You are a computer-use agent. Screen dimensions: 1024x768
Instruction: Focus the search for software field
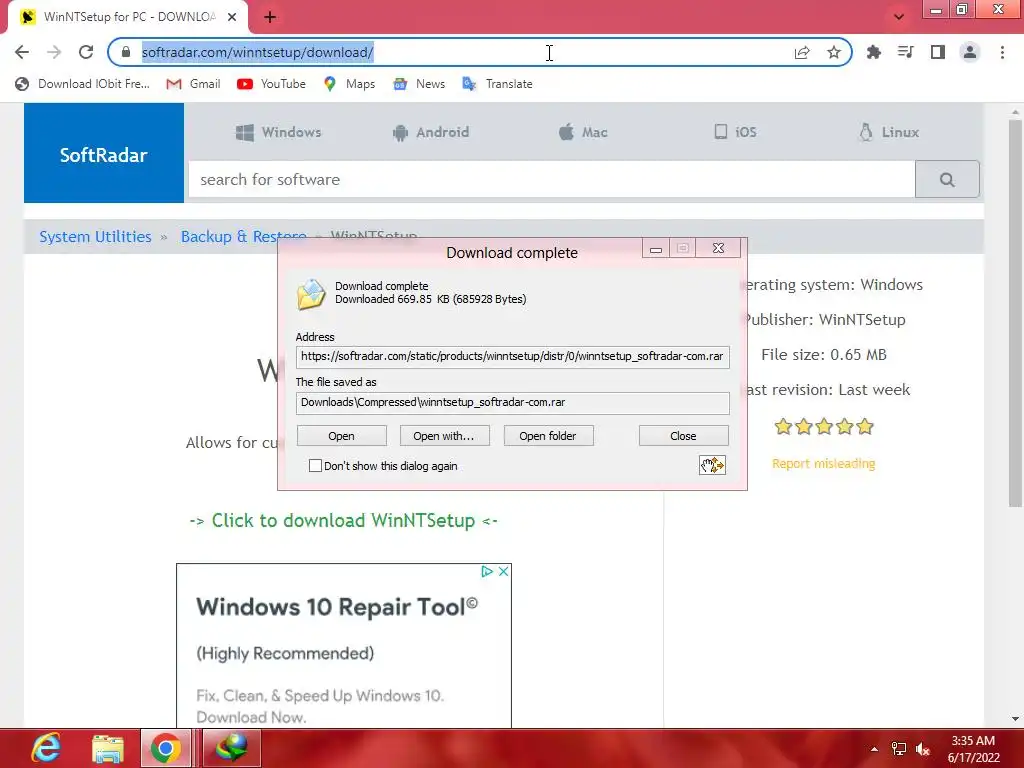tap(552, 180)
